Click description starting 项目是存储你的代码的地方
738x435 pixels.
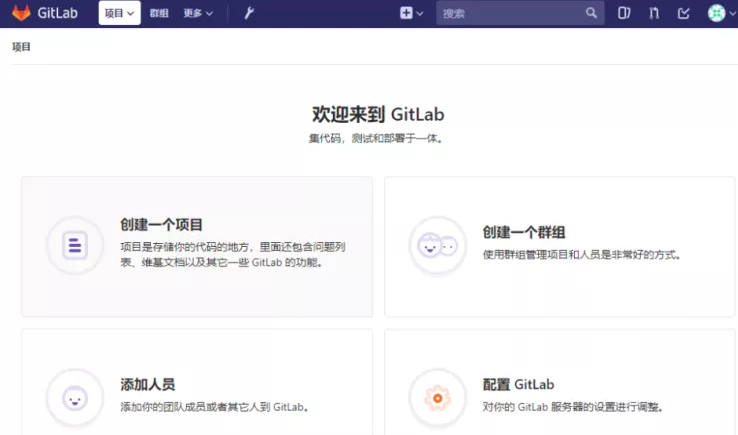(233, 255)
